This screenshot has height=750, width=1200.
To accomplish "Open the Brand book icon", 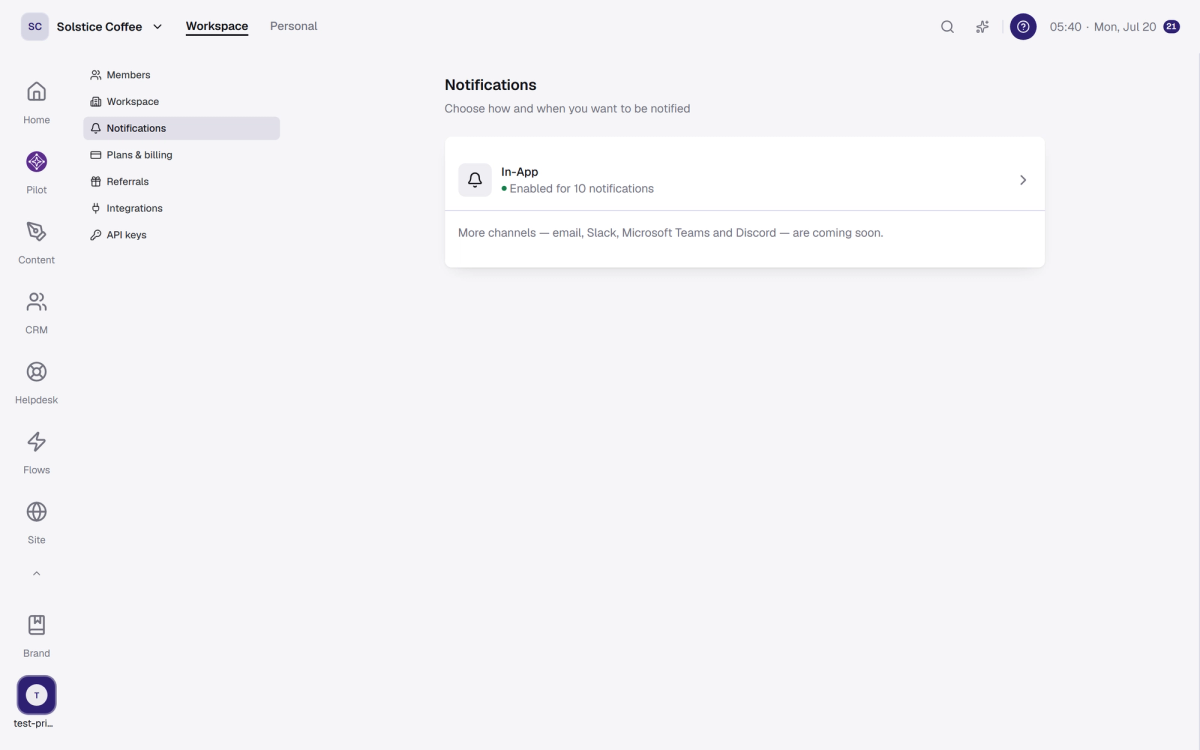I will [36, 625].
